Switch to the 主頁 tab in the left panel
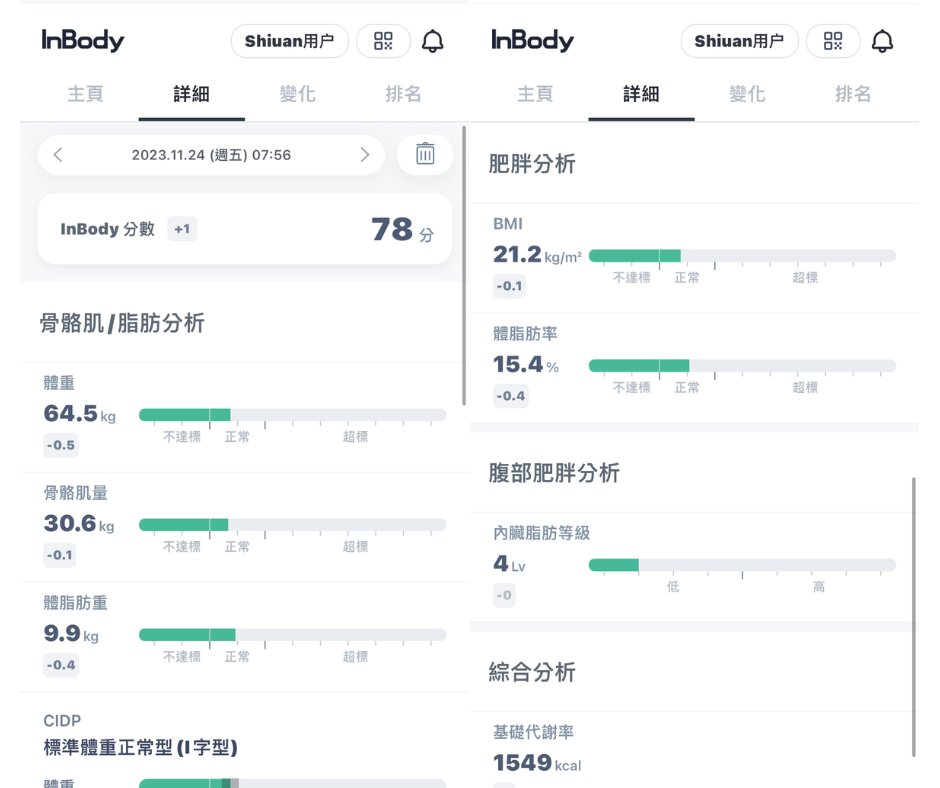Viewport: 940px width, 788px height. coord(85,94)
